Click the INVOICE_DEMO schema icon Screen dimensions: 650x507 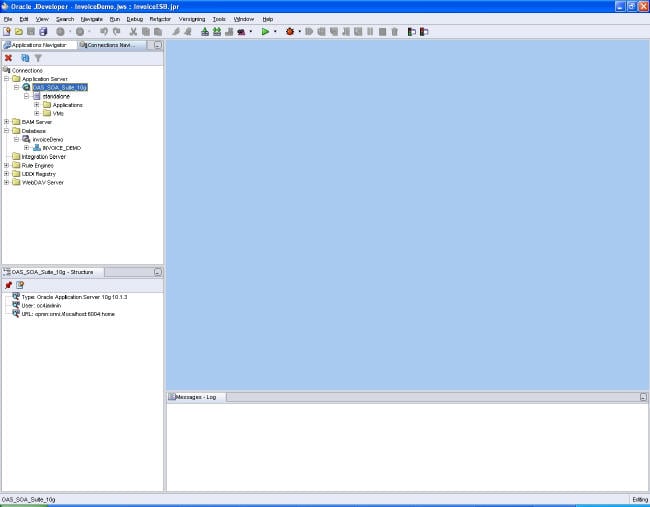coord(36,148)
